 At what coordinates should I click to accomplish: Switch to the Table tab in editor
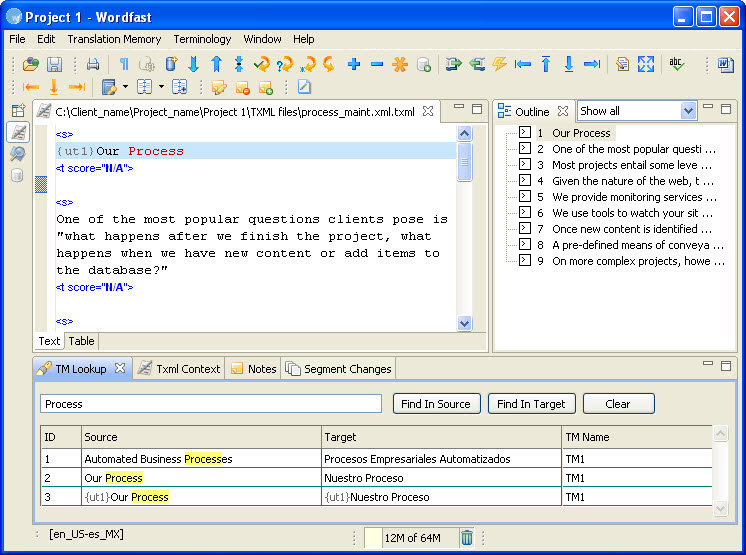[81, 341]
